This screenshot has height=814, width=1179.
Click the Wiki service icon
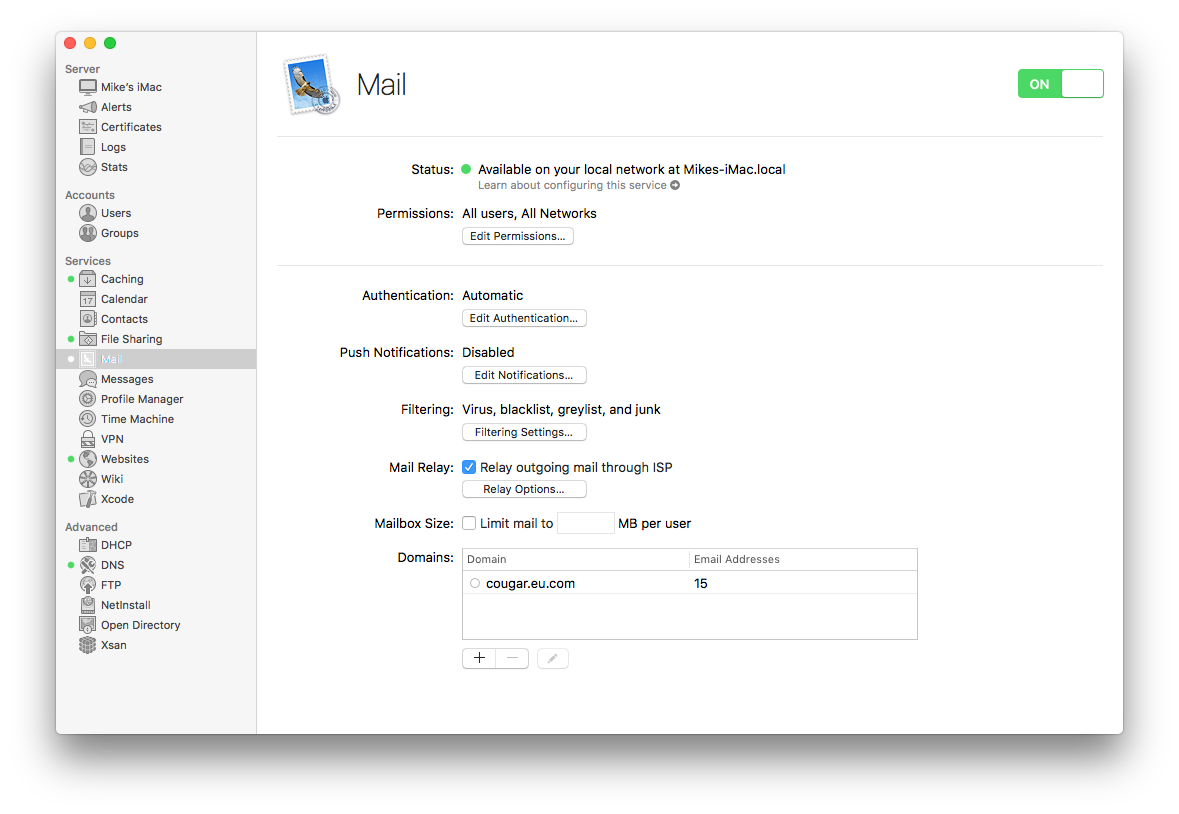click(x=88, y=479)
